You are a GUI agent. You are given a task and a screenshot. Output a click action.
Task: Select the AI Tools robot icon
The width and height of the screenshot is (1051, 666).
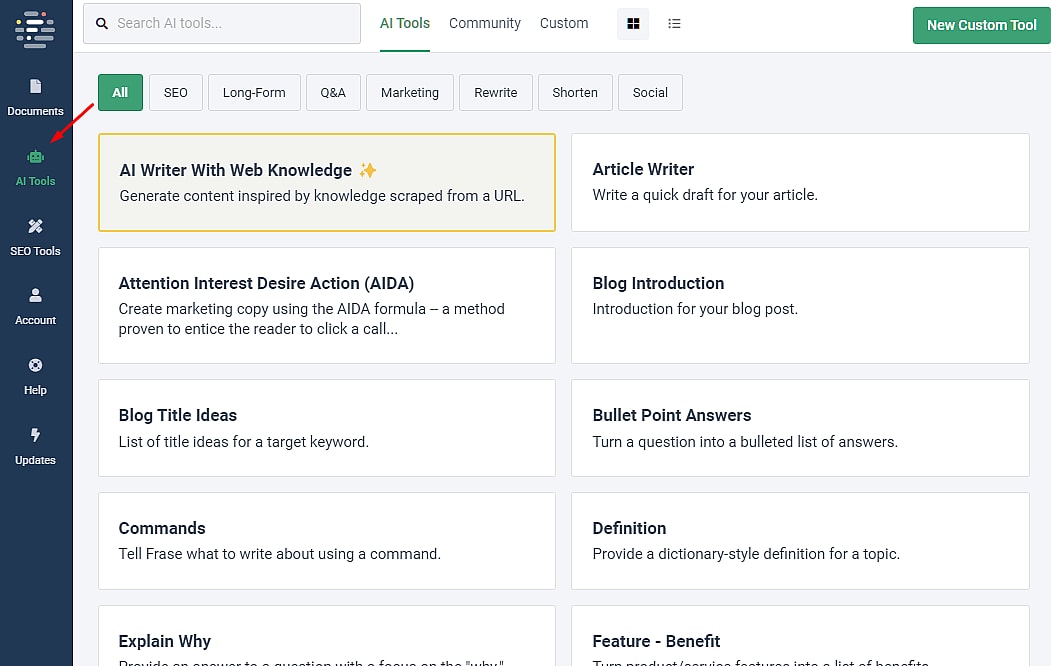click(x=36, y=157)
